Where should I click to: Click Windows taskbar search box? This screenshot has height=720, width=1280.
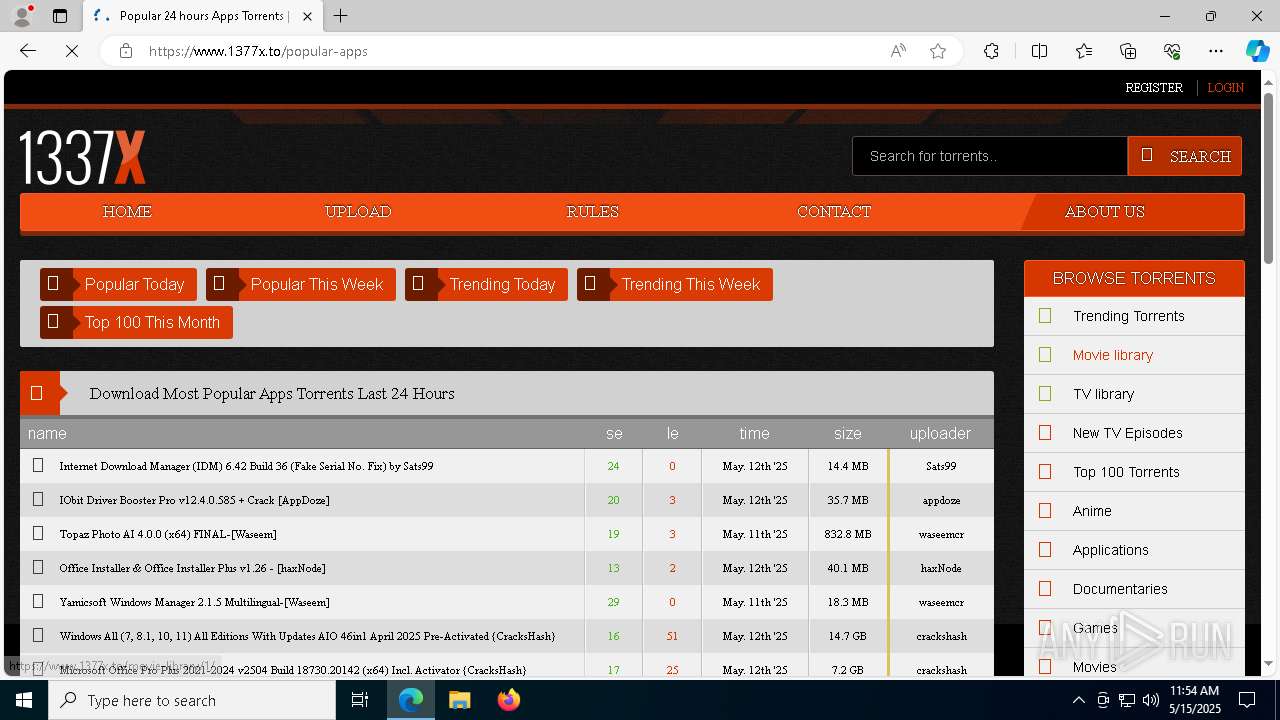tap(192, 700)
